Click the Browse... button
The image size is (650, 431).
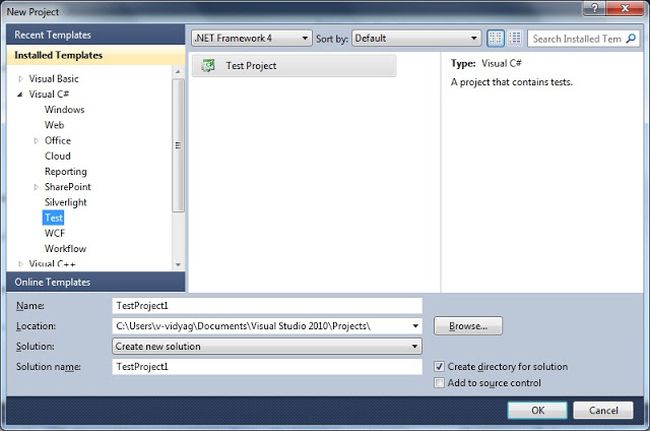point(468,326)
